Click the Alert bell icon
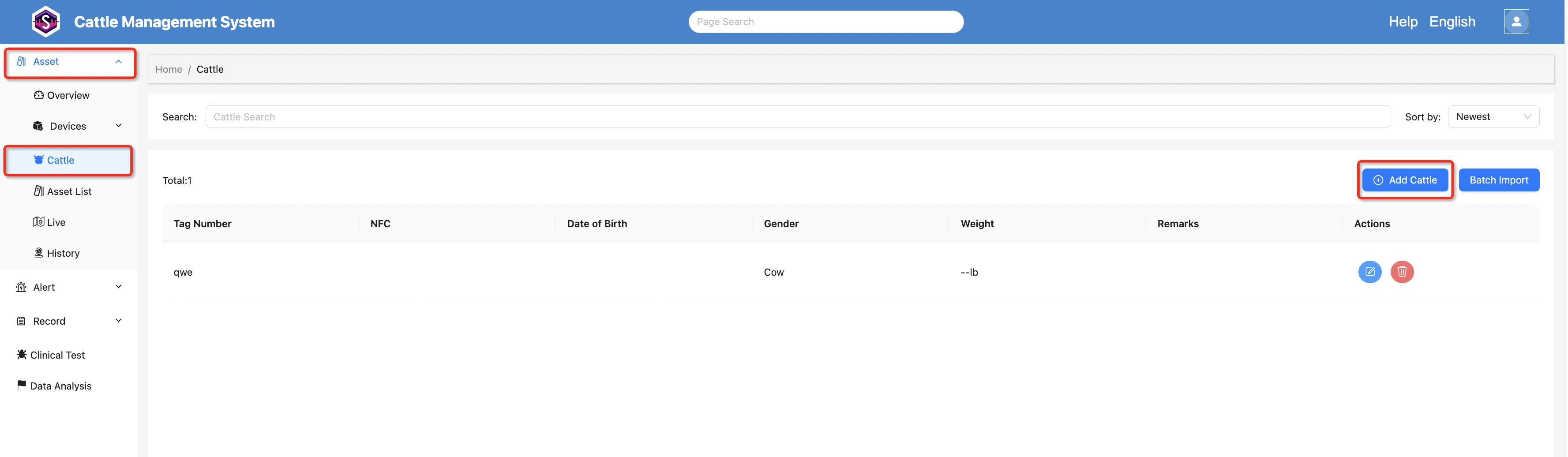Viewport: 1568px width, 457px height. point(21,287)
